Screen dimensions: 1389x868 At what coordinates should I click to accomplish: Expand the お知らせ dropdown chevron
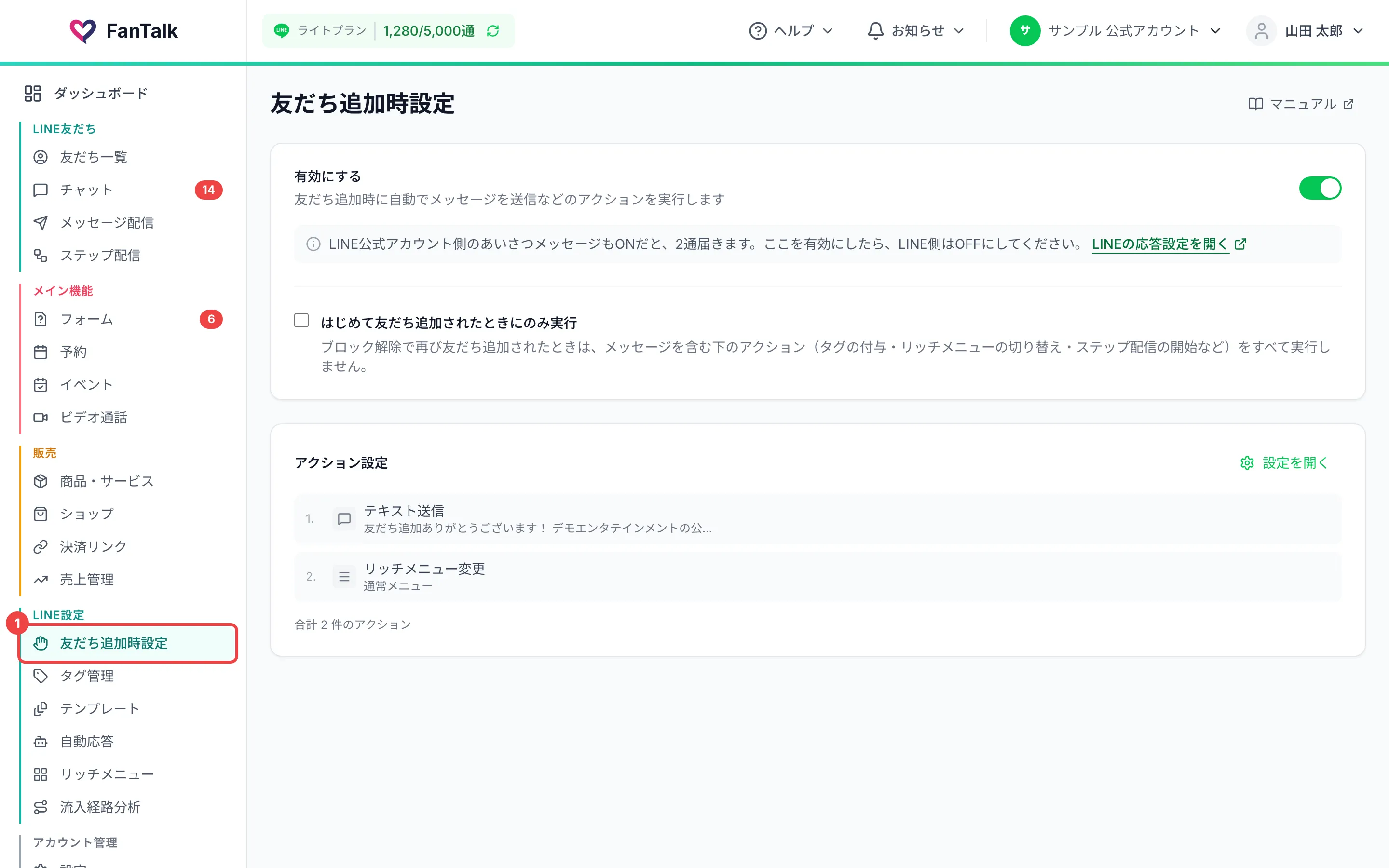click(958, 30)
